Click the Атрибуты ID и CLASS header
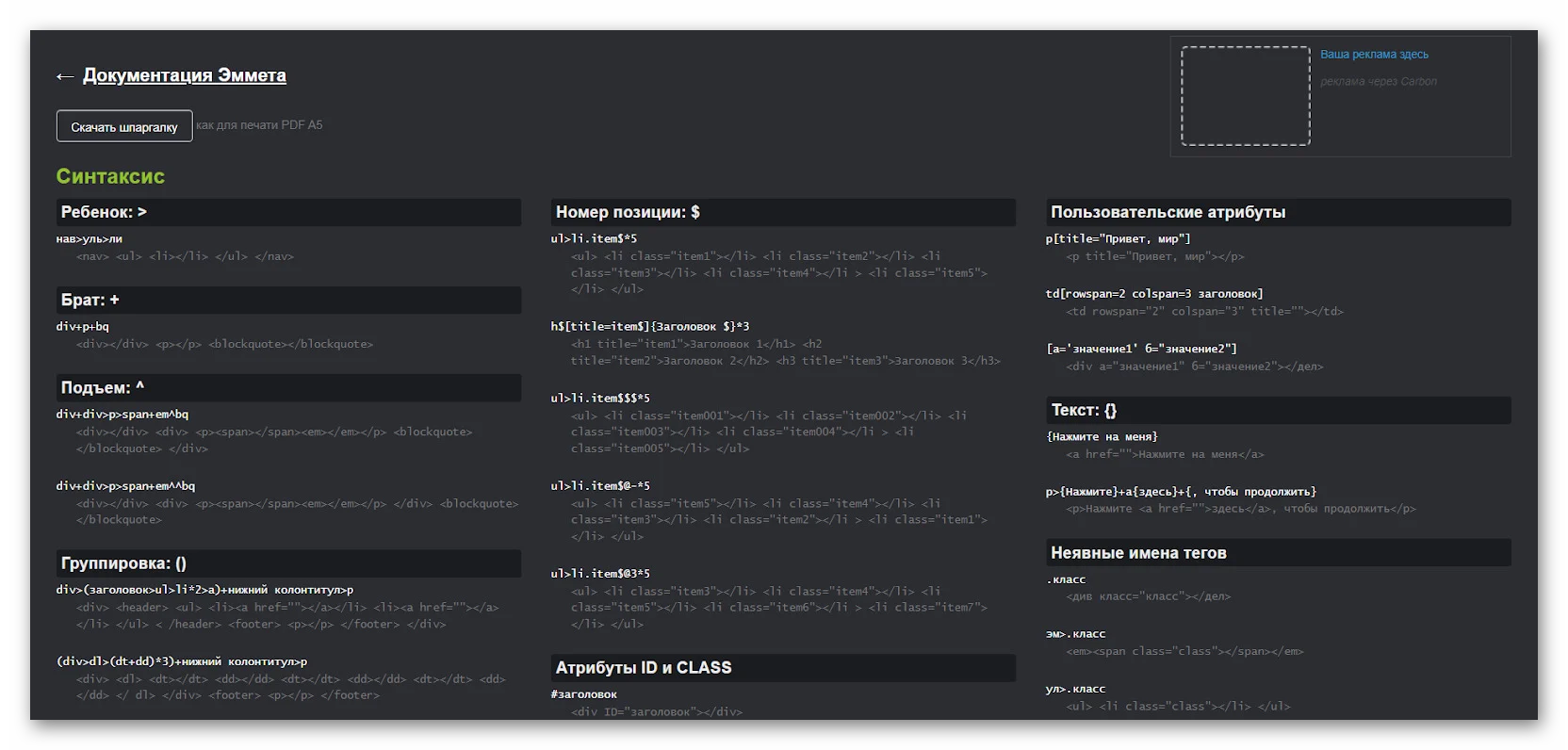1568x750 pixels. pyautogui.click(x=783, y=668)
